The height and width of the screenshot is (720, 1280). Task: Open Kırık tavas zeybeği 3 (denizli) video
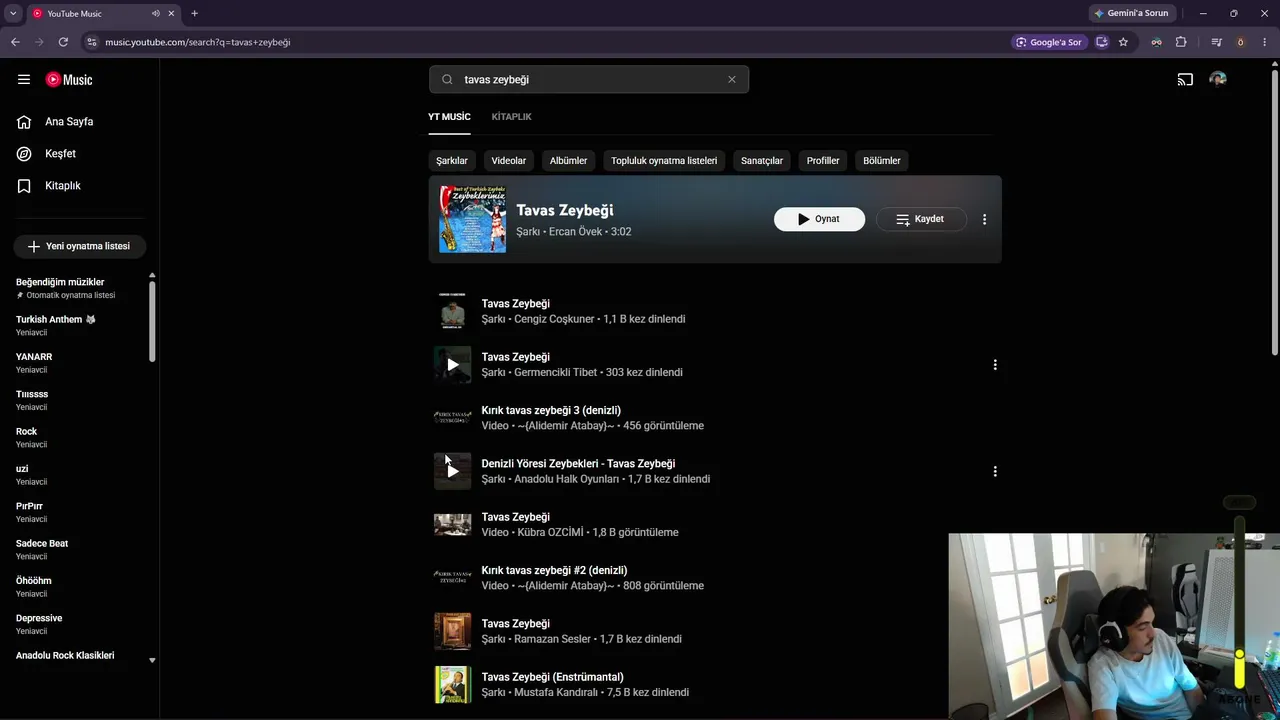click(551, 410)
